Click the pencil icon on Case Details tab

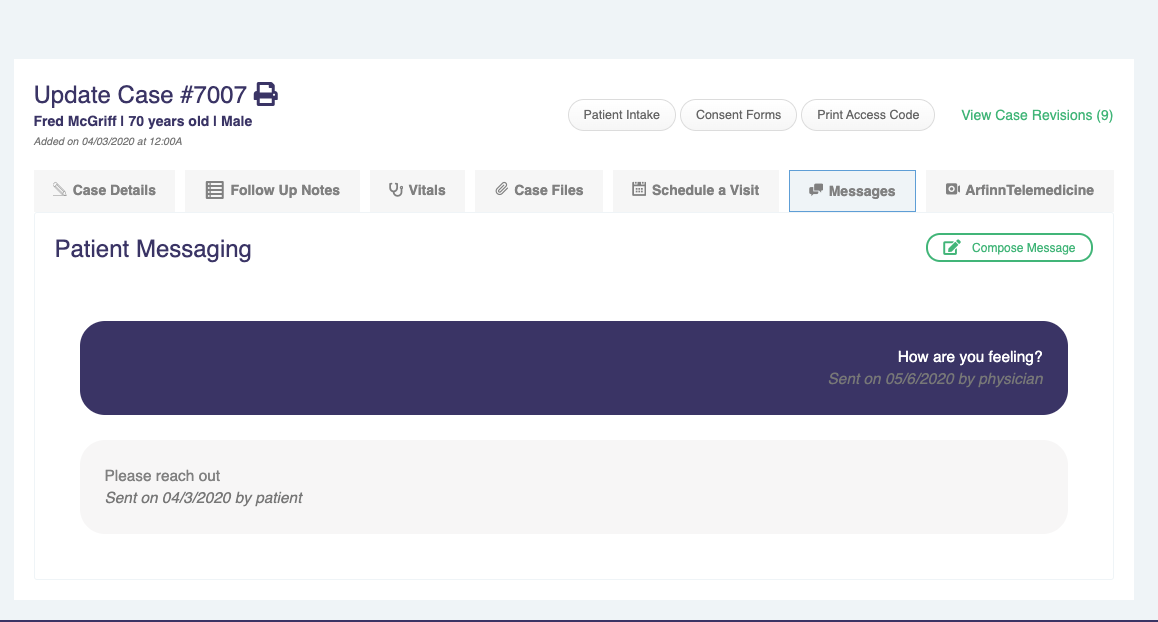60,190
